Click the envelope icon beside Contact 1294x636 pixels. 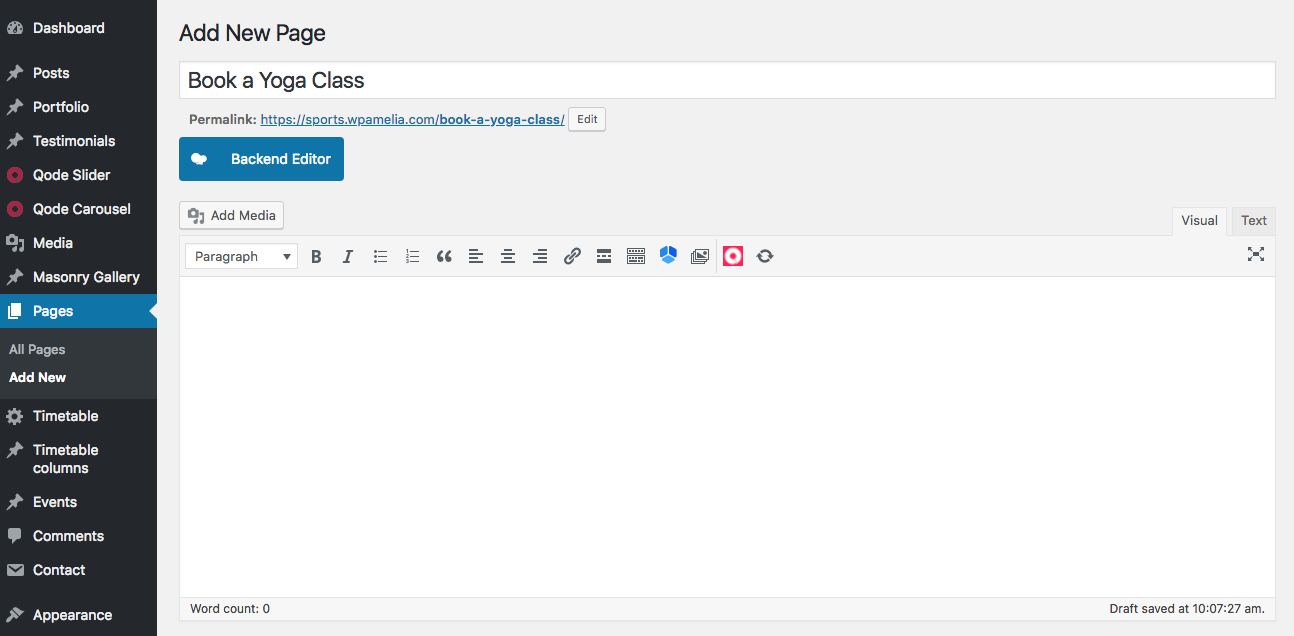pos(15,570)
